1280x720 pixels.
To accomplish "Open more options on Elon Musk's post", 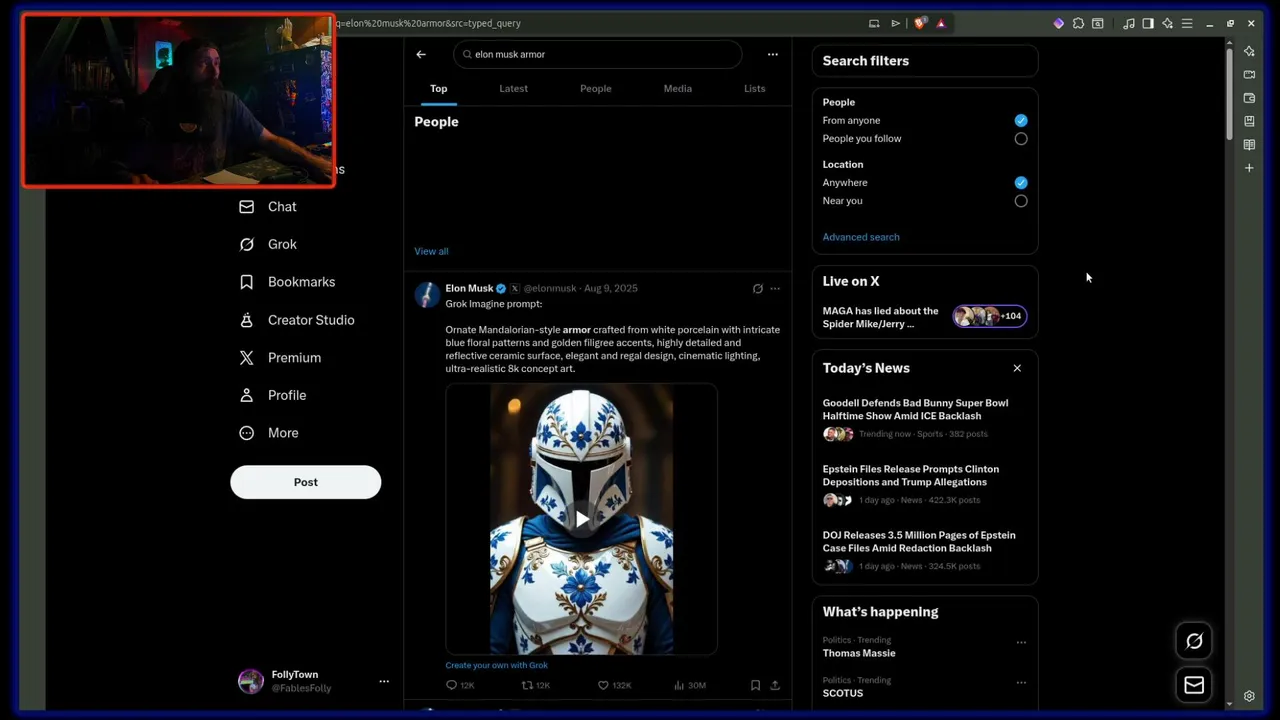I will tap(775, 288).
